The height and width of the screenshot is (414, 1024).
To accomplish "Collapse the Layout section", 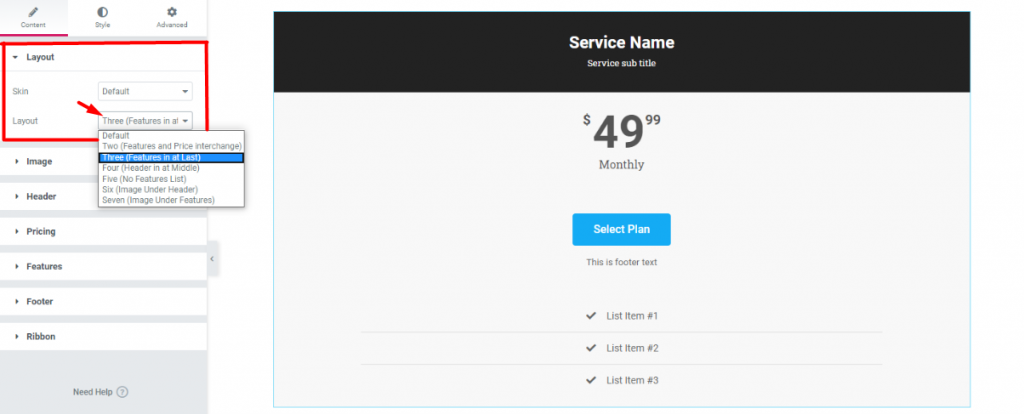I will click(40, 57).
